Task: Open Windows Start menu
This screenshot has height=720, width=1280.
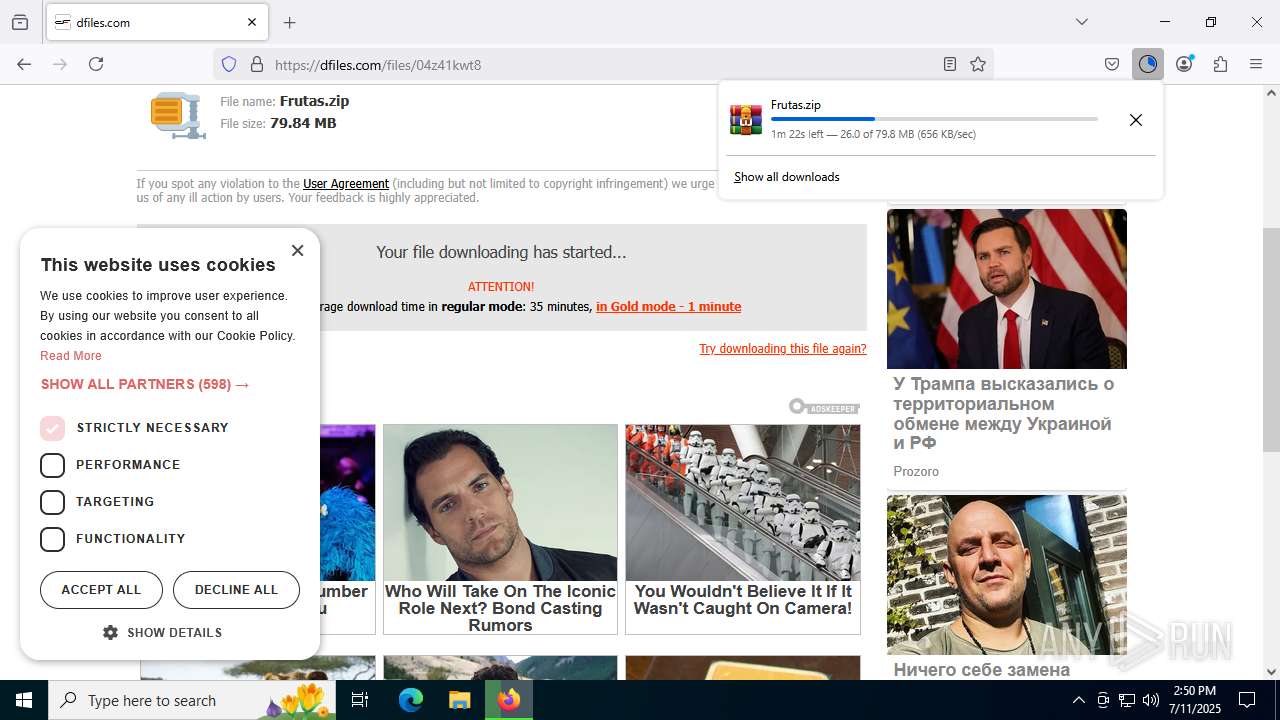Action: (24, 700)
